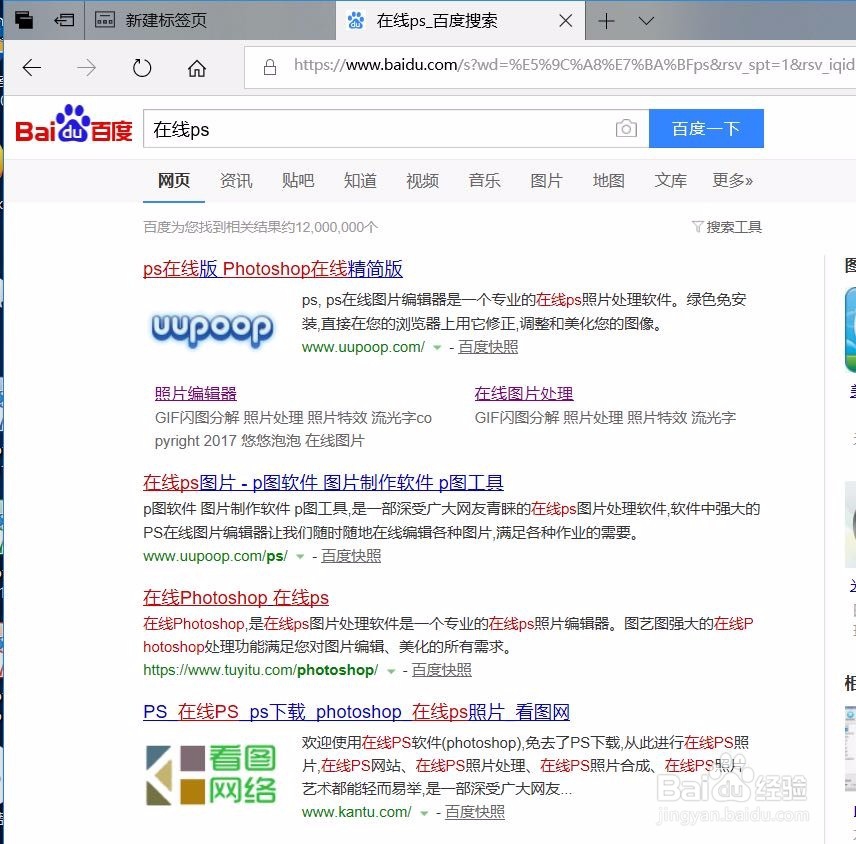Switch to the 新建标签页 tab
The height and width of the screenshot is (844, 856).
click(210, 20)
